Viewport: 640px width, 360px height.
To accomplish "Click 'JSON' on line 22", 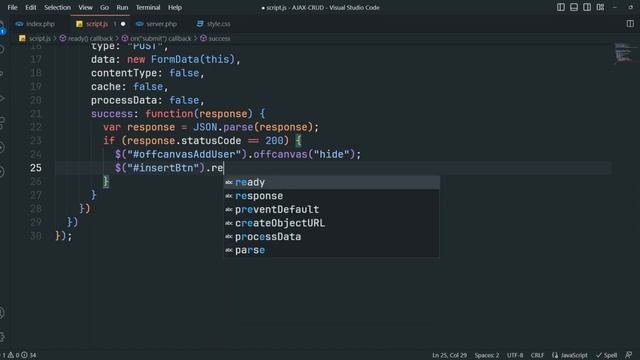I will click(x=205, y=127).
